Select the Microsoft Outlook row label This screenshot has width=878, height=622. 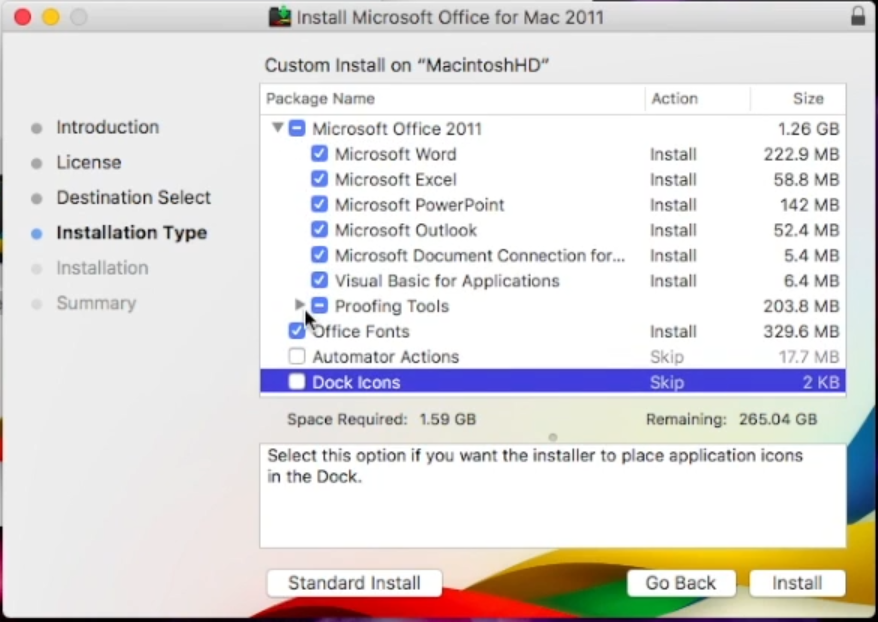405,230
